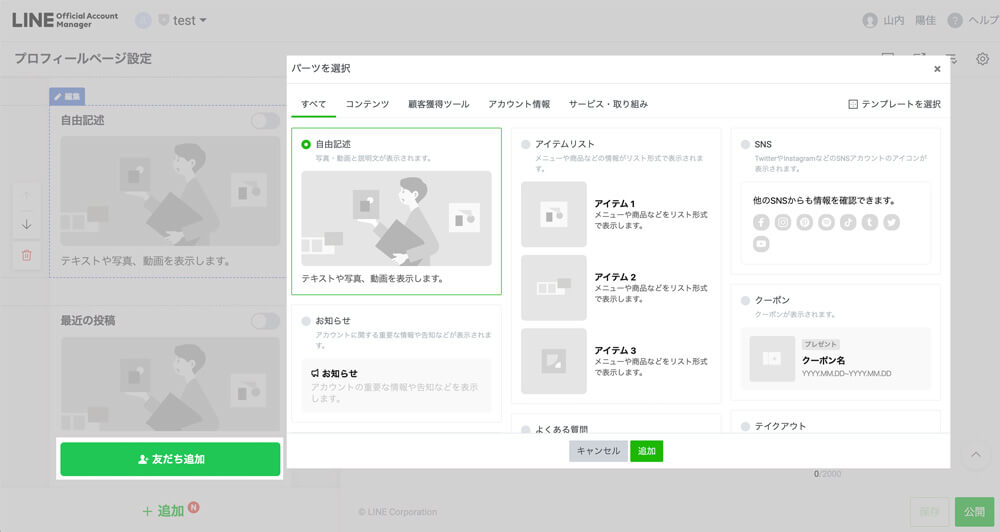The width and height of the screenshot is (1000, 532).
Task: Toggle the 最近の投稿 switch
Action: [265, 321]
